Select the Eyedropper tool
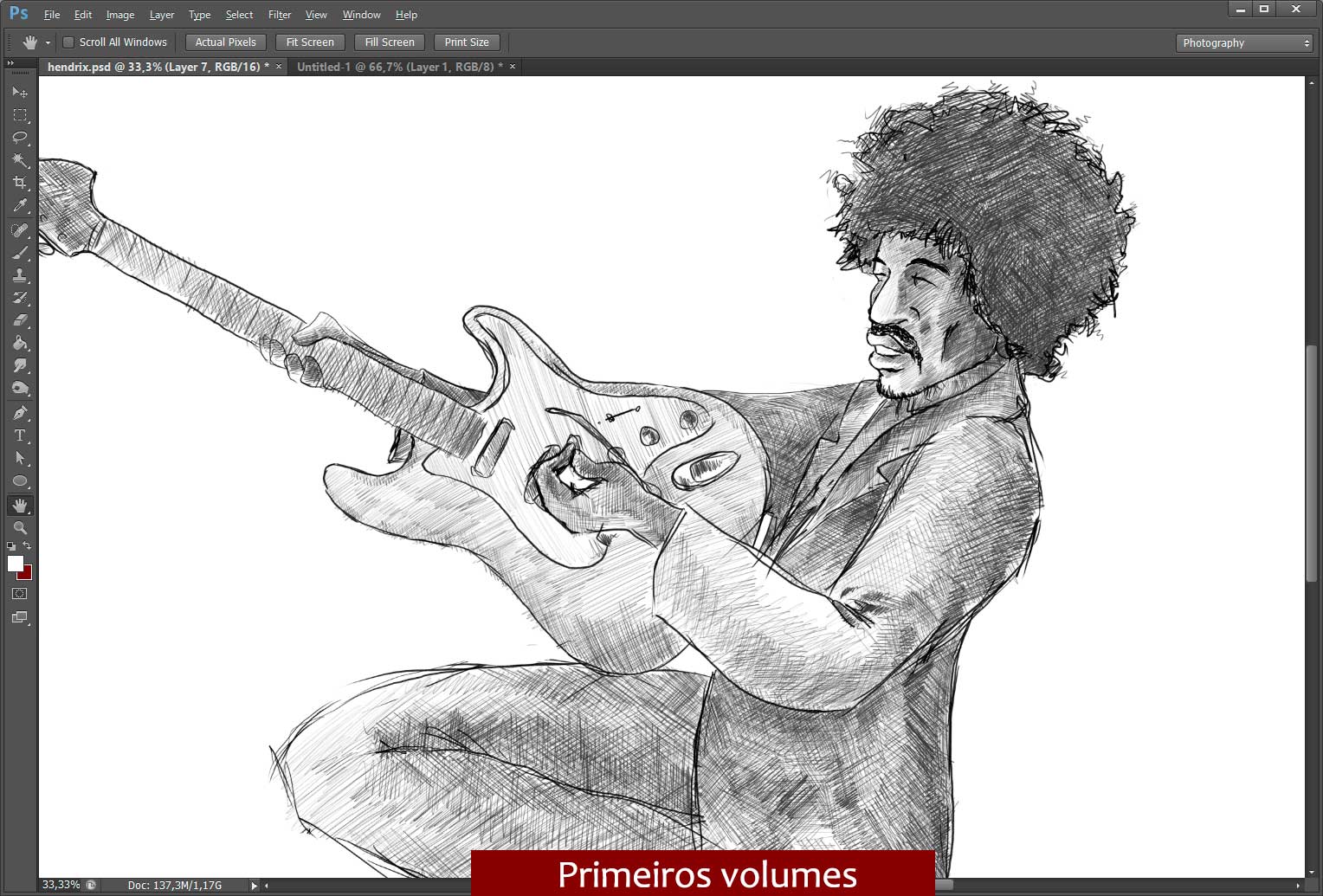 tap(20, 206)
